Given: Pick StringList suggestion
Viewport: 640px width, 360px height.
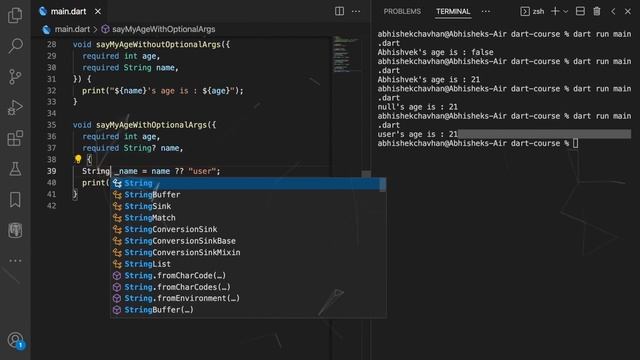Looking at the screenshot, I should point(249,264).
